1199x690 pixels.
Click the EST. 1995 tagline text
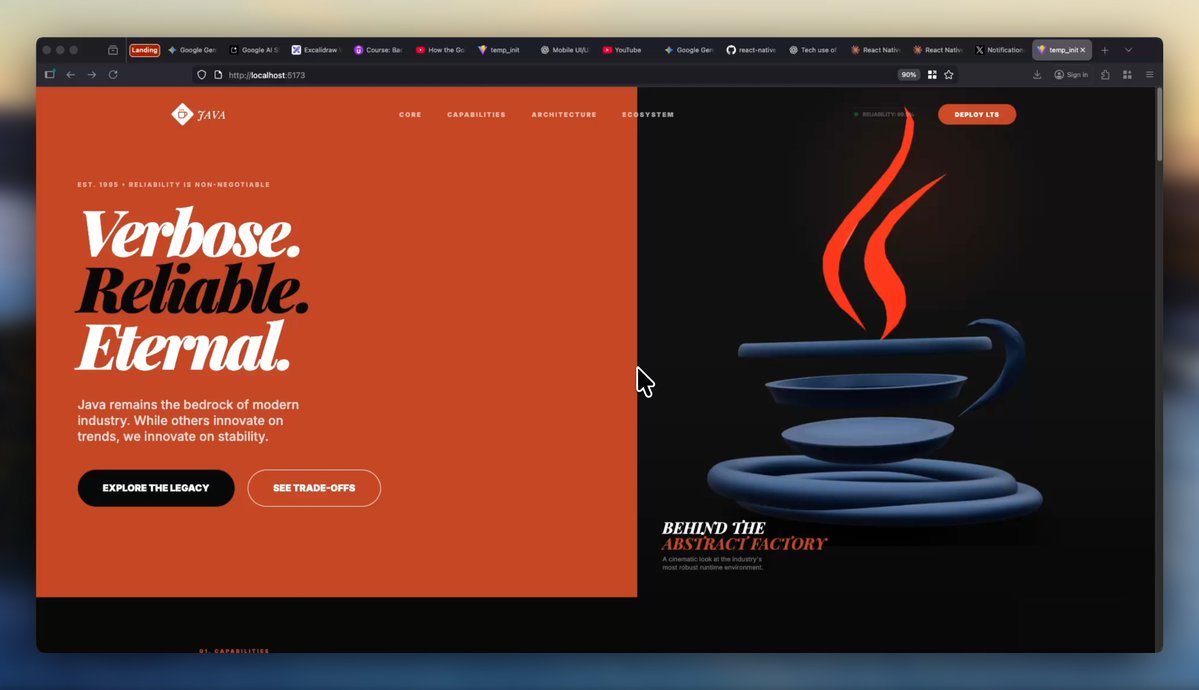click(174, 184)
